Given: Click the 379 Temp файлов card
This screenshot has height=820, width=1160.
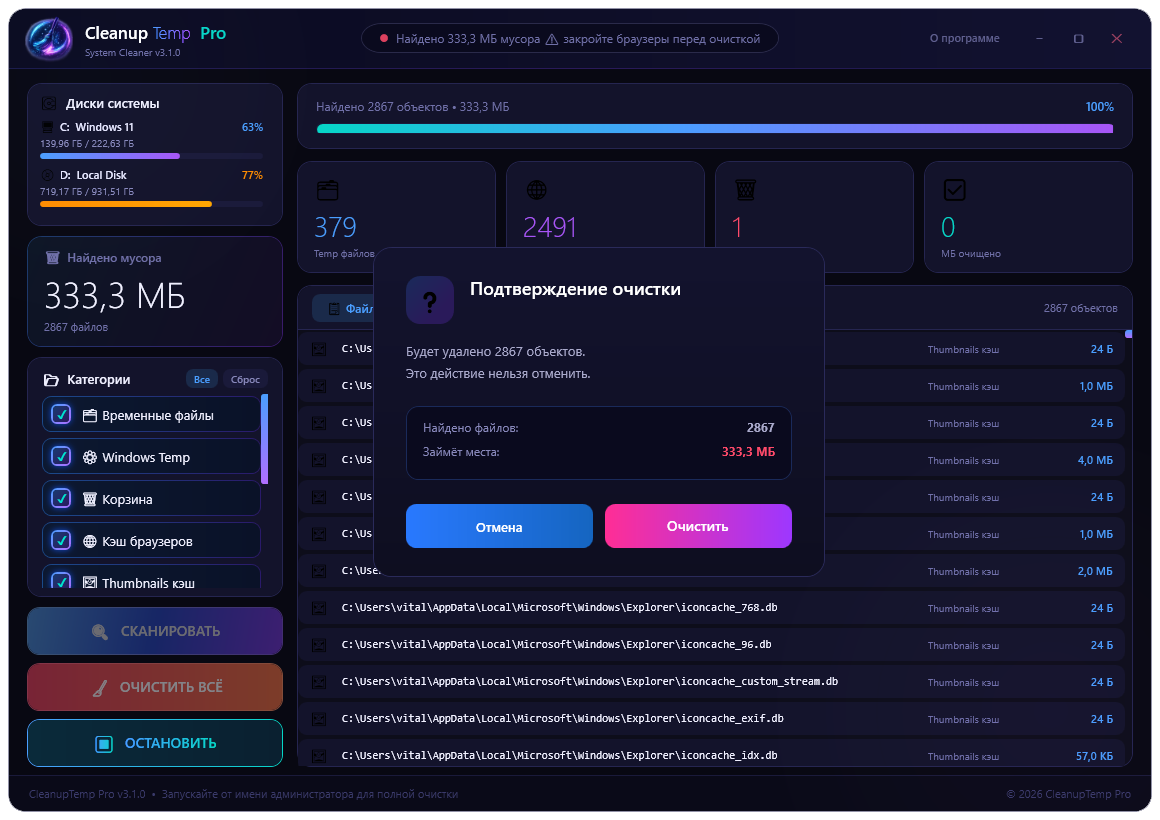Looking at the screenshot, I should (397, 217).
